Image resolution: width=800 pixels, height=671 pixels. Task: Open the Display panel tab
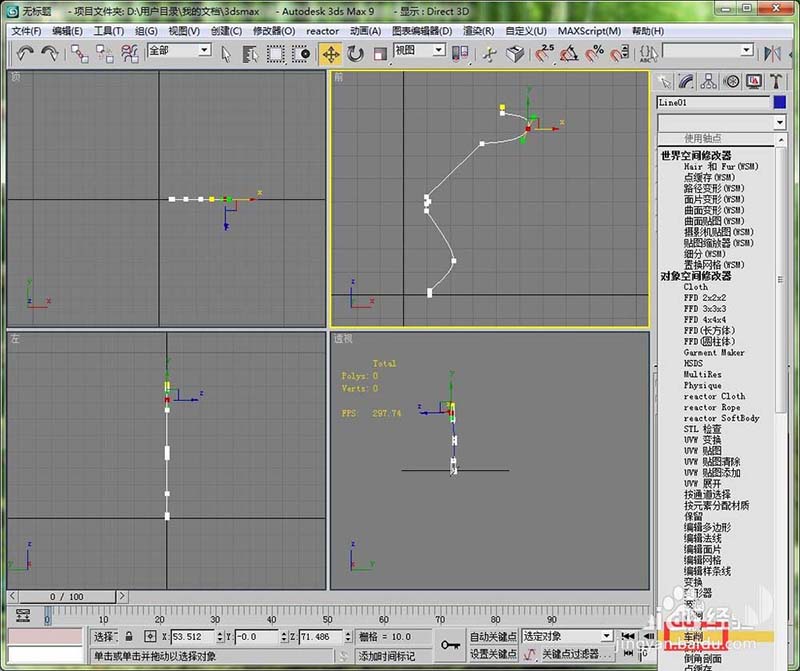tap(754, 81)
